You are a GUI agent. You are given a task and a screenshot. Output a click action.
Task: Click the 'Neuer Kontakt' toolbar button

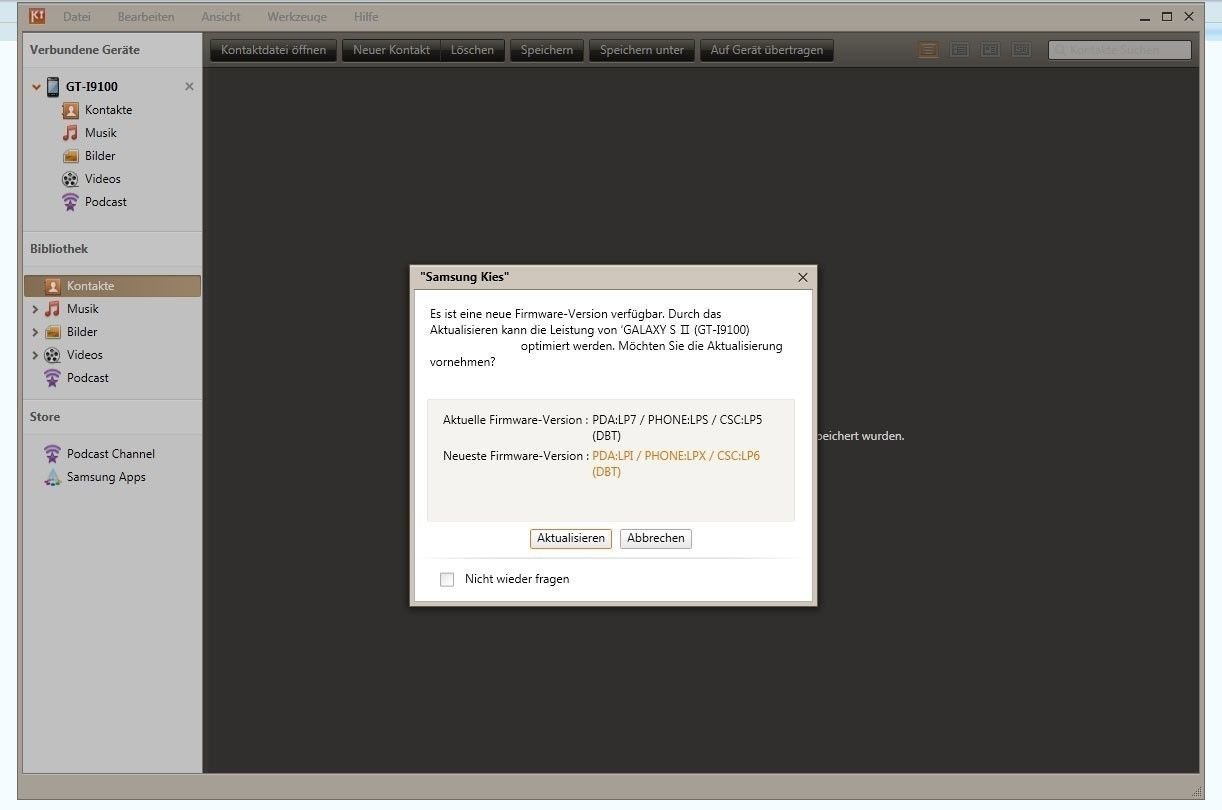point(391,50)
